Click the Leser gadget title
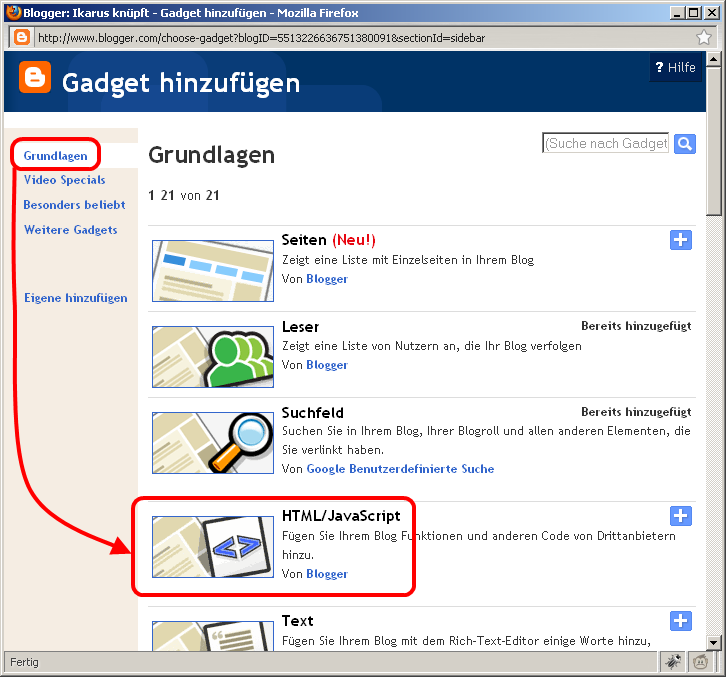Screen dimensions: 726x677 point(300,327)
